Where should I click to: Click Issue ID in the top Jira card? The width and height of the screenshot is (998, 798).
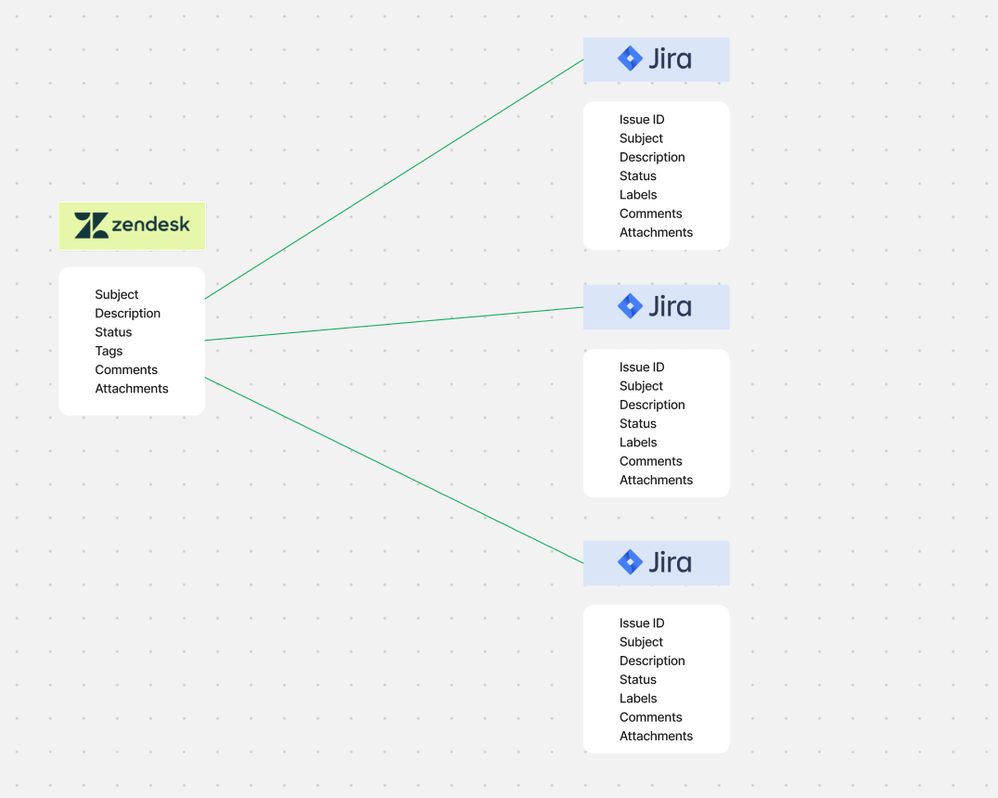642,120
